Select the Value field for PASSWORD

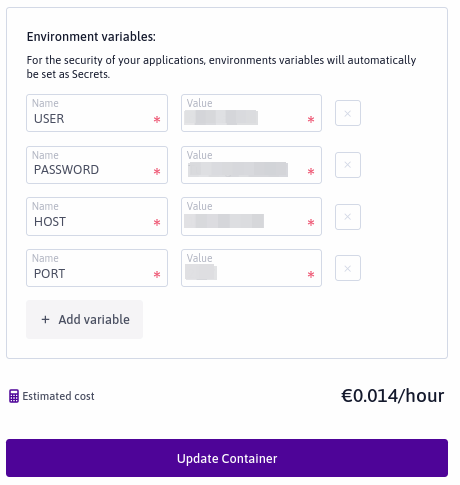coord(251,165)
